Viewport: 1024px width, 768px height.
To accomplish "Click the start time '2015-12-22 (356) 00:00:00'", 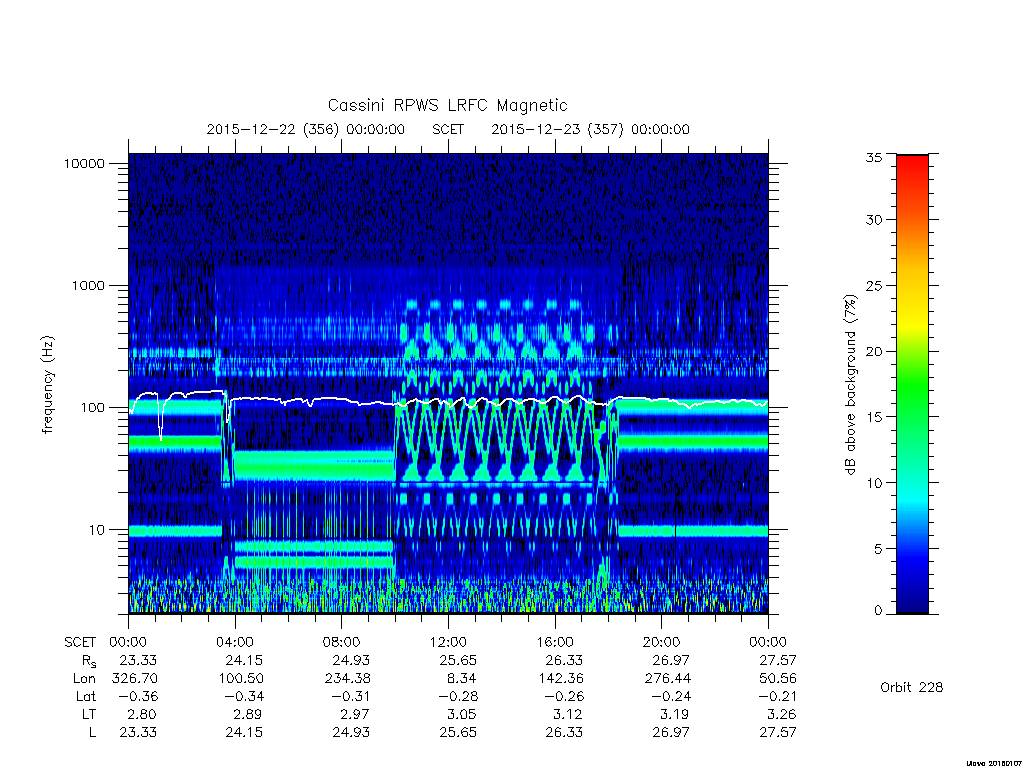I will click(x=306, y=129).
